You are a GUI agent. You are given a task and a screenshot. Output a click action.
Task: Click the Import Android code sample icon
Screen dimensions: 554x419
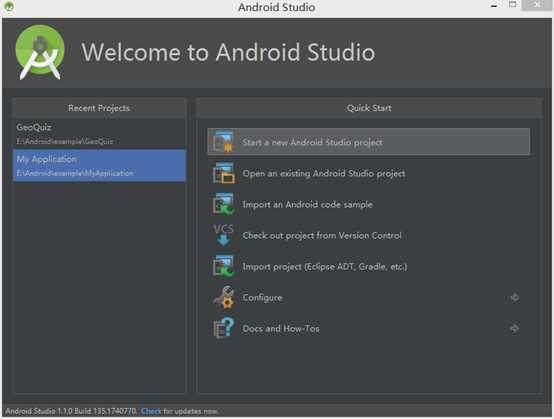pos(223,205)
